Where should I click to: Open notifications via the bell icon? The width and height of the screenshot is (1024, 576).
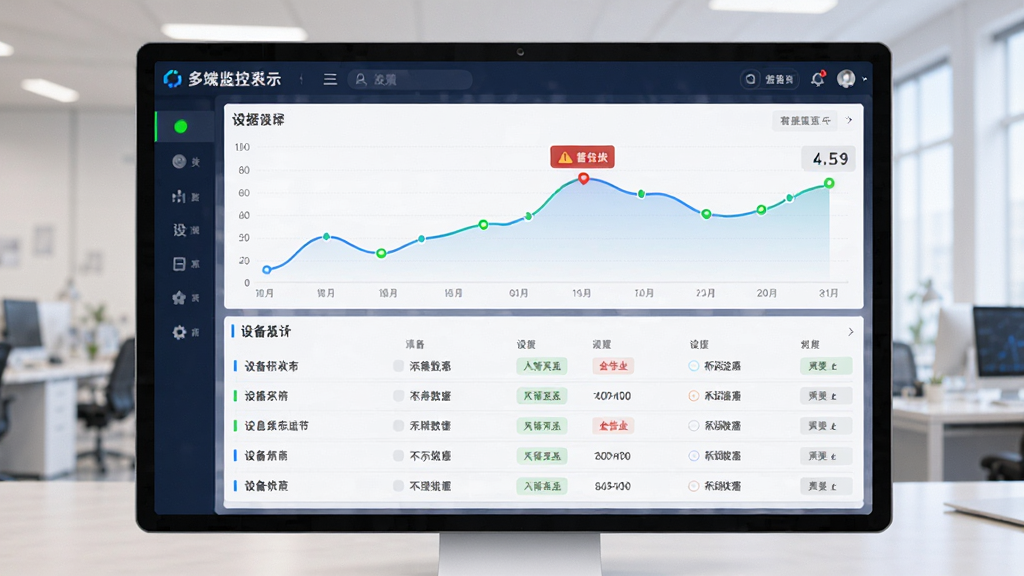[818, 79]
